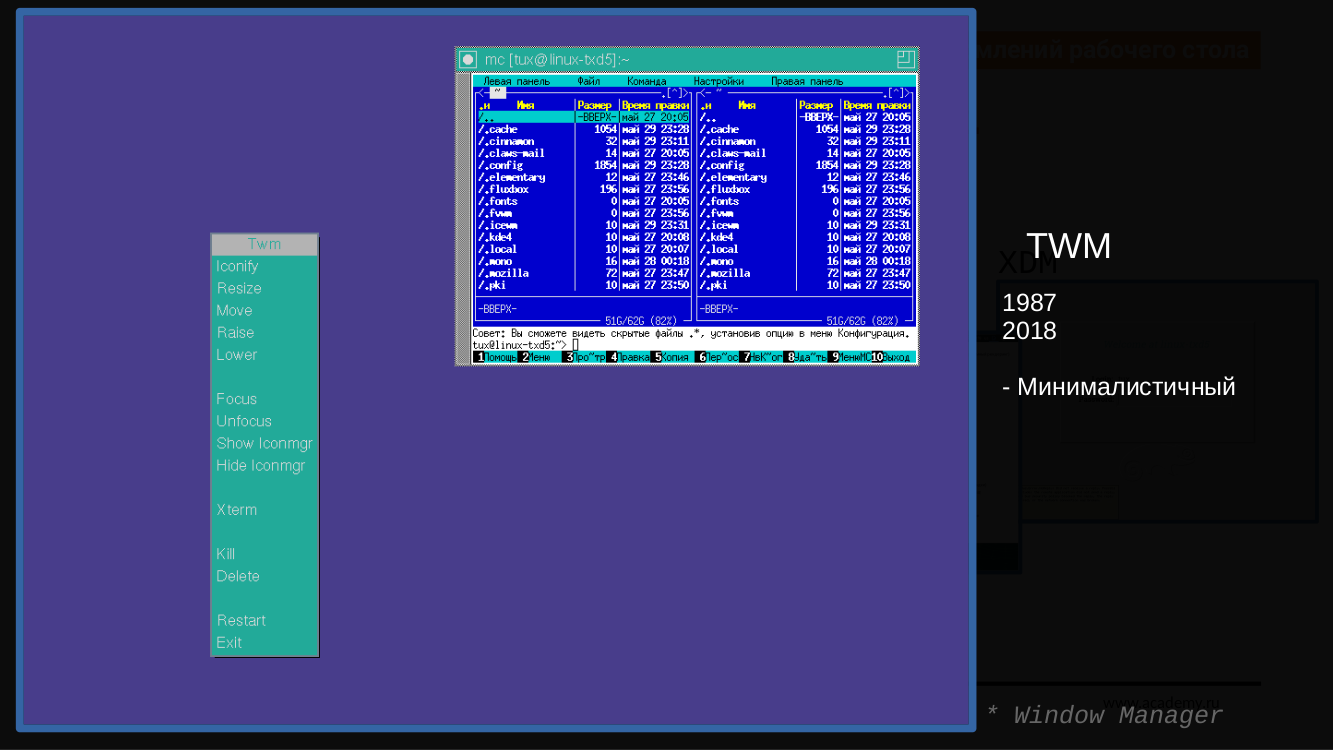Sort right panel by Время правки column
1333x750 pixels.
coord(877,105)
